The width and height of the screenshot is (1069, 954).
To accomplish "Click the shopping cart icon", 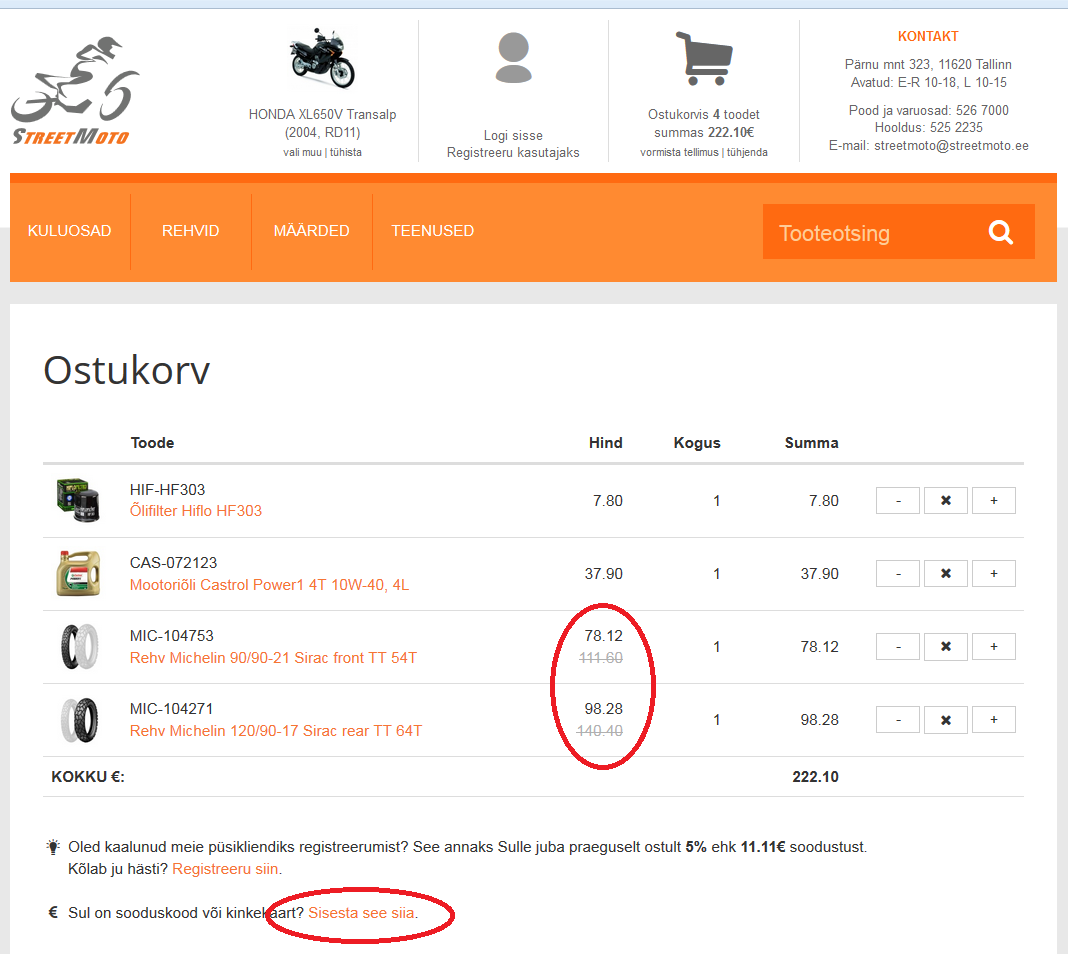I will 704,59.
